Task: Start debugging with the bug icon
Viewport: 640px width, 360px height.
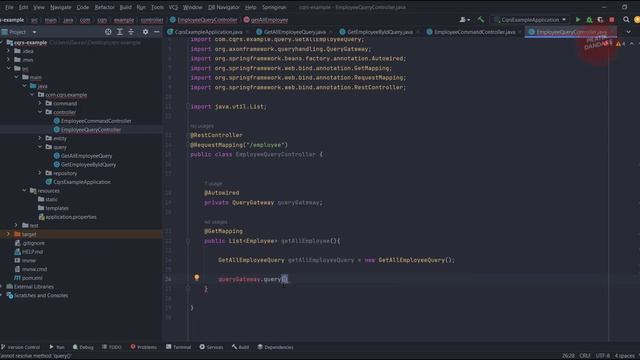Action: (x=589, y=20)
